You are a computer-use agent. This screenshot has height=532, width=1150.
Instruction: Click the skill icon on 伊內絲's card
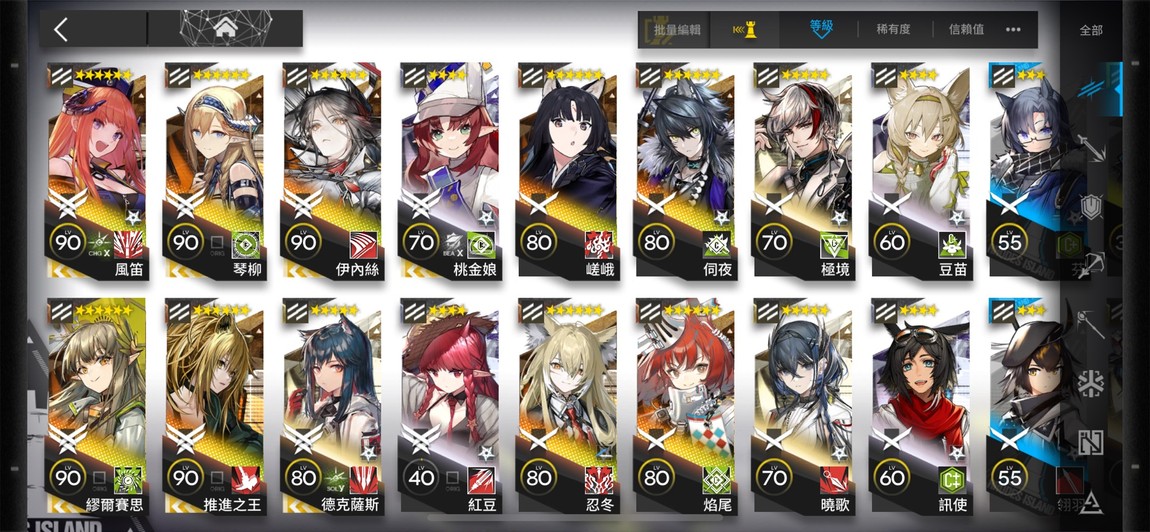click(365, 244)
